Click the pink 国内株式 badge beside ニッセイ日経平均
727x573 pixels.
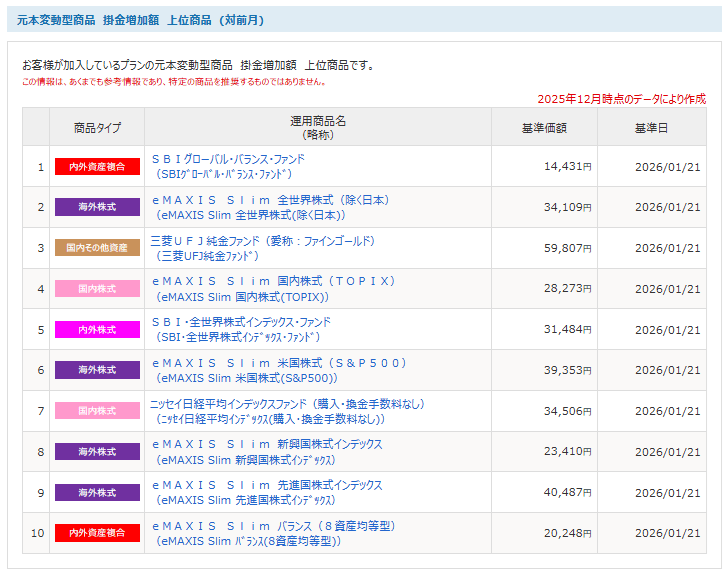pos(97,411)
